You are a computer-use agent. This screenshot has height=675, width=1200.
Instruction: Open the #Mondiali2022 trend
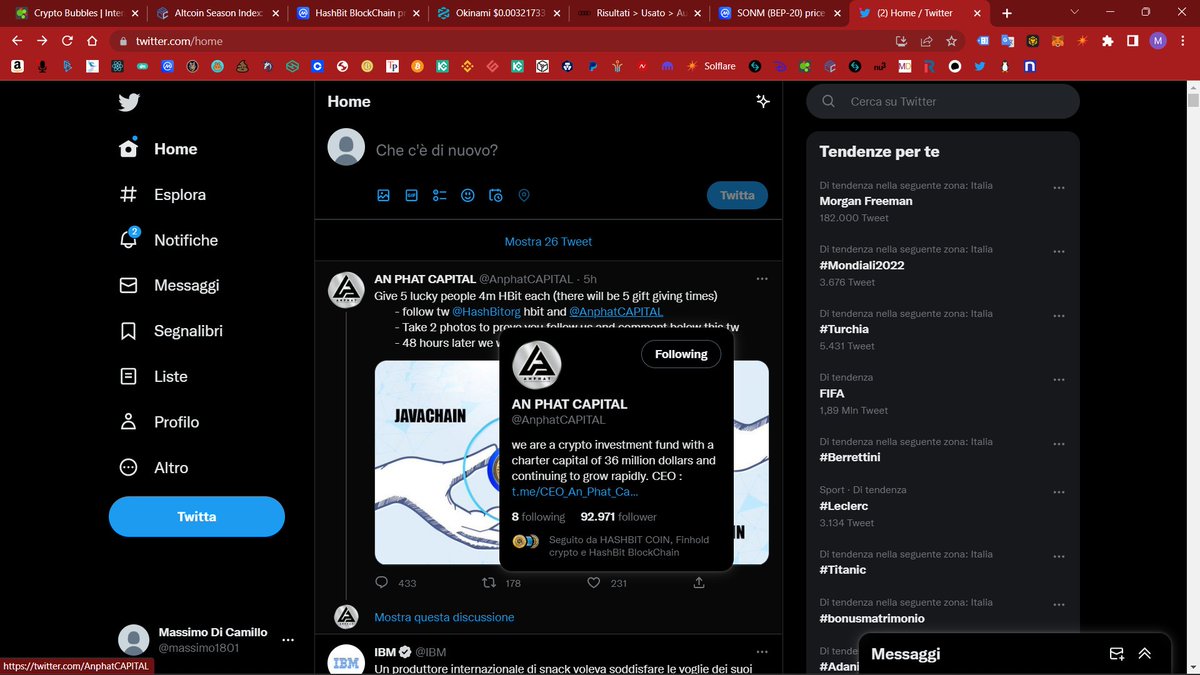pyautogui.click(x=862, y=265)
